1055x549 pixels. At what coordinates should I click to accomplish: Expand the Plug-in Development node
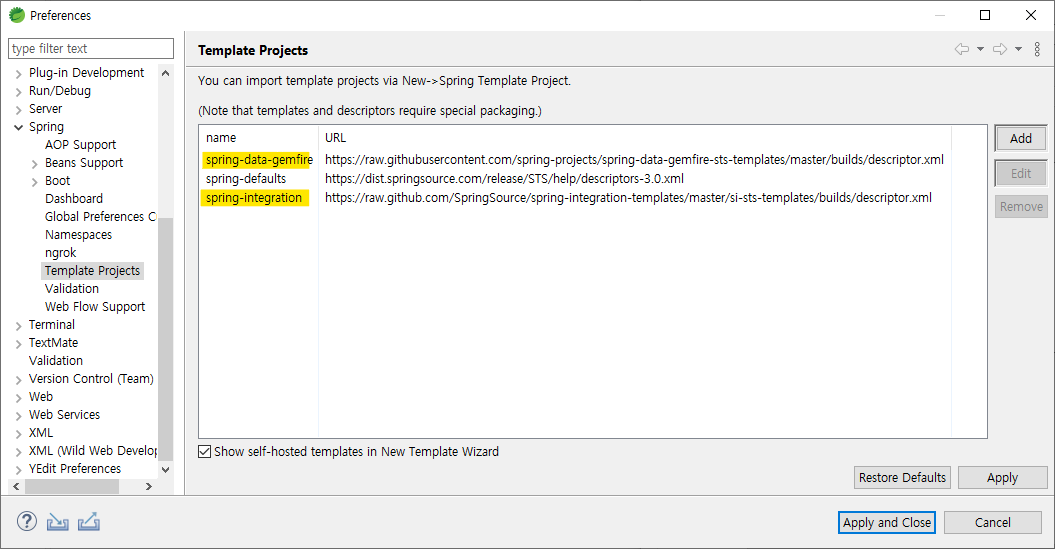pos(18,74)
